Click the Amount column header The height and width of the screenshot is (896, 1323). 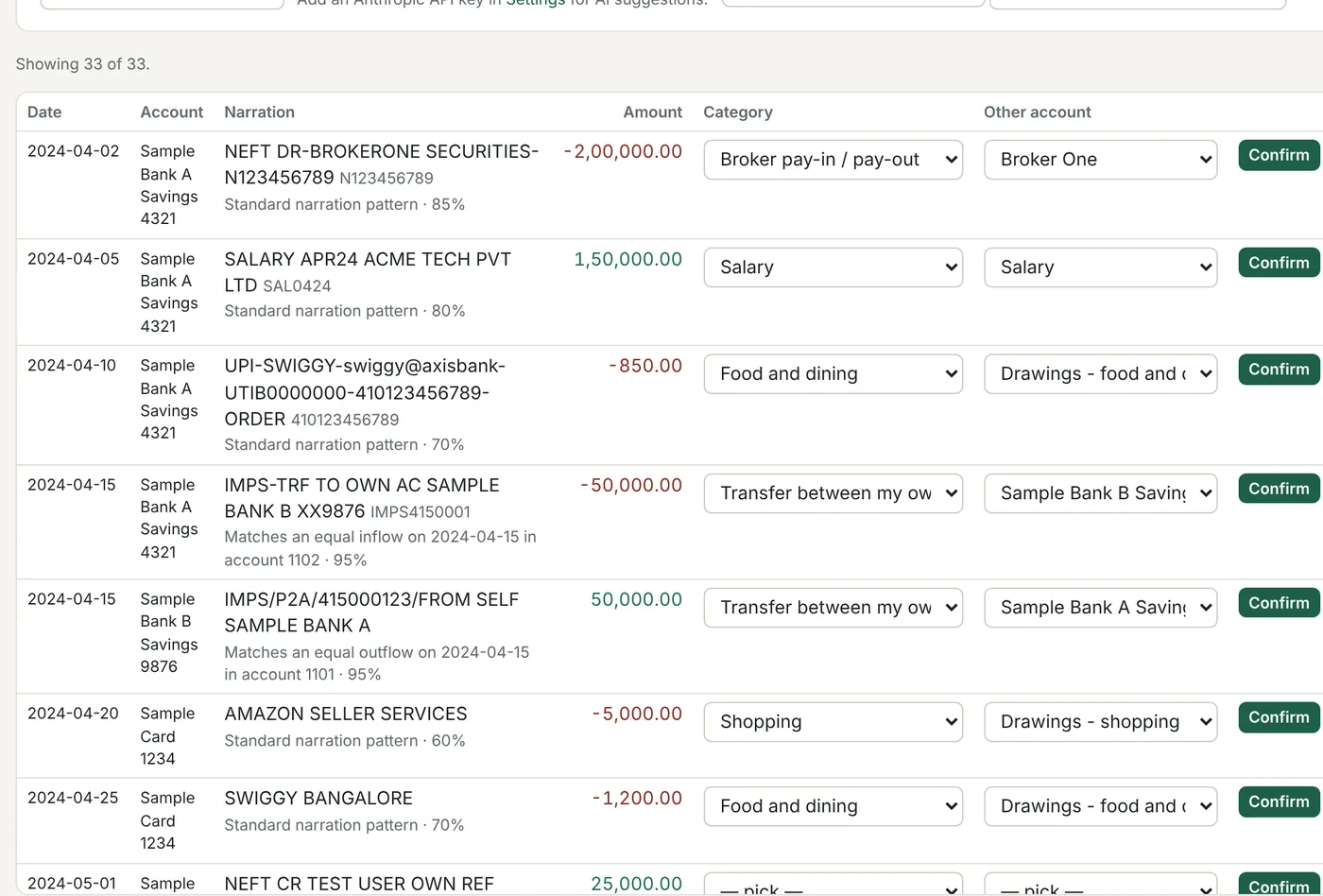652,112
